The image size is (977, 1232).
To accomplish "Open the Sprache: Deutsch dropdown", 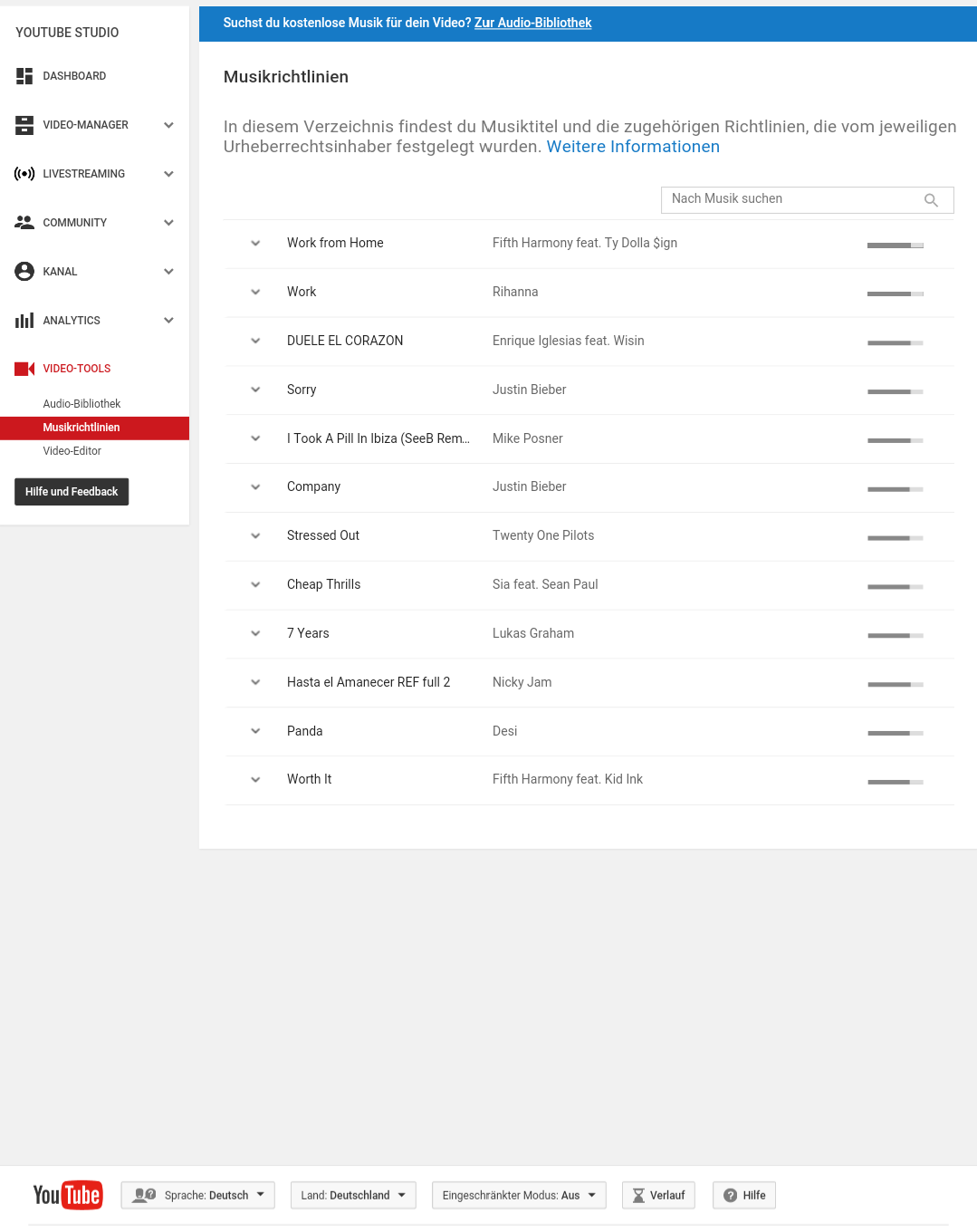I will tap(197, 1195).
